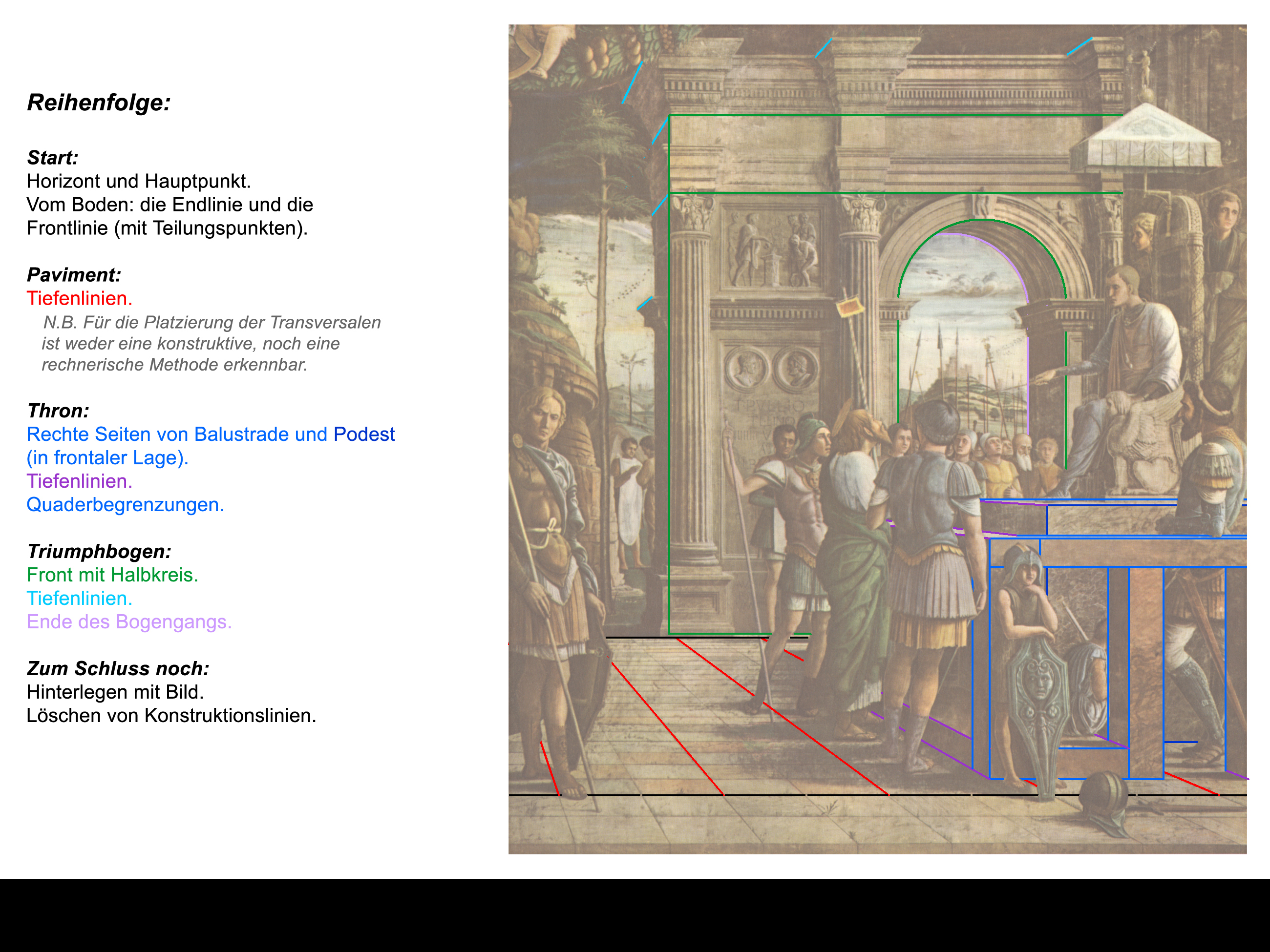This screenshot has height=952, width=1270.
Task: Click 'Löschen von Konstruktionslinien.' line
Action: [x=171, y=716]
